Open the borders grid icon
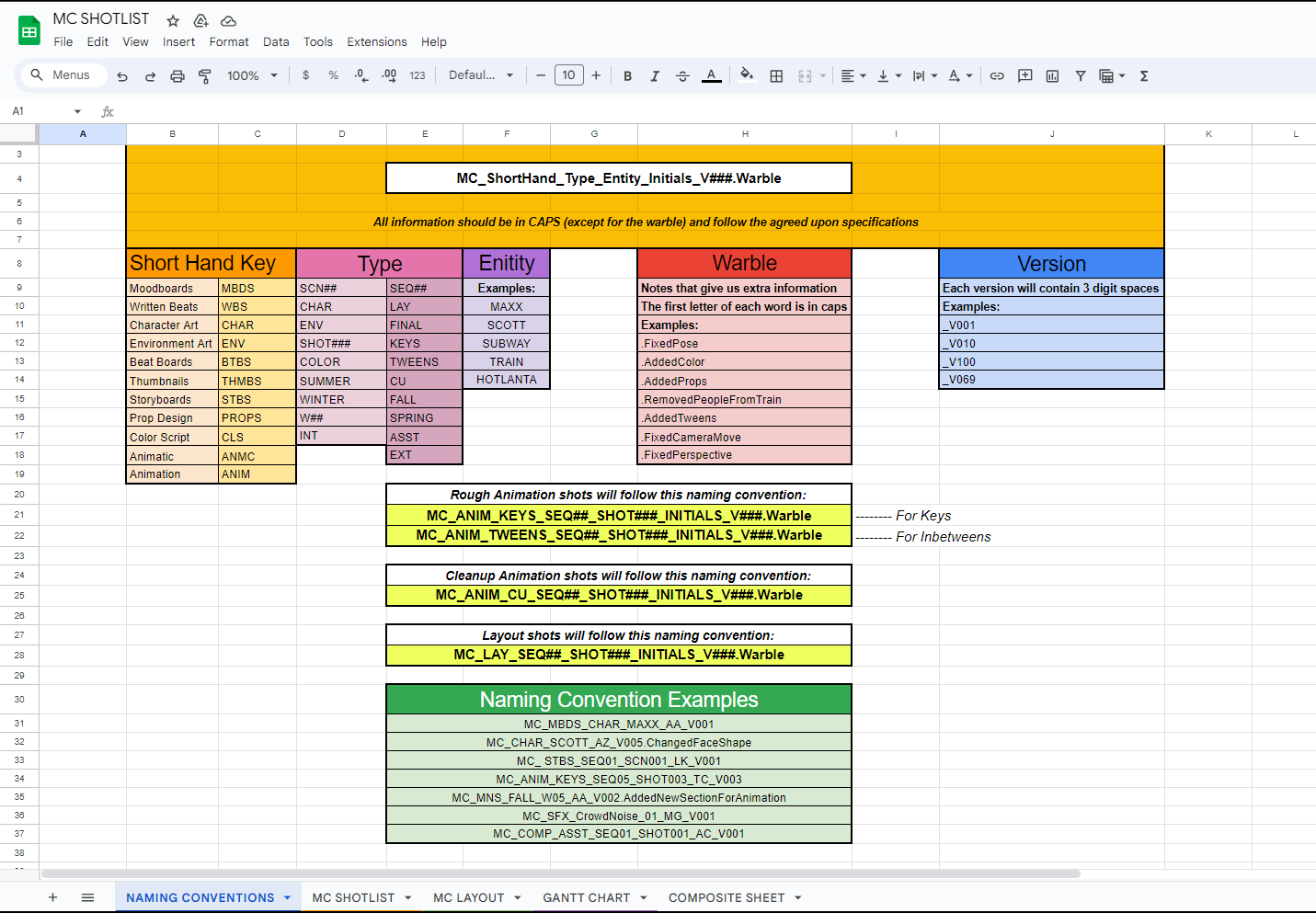The width and height of the screenshot is (1316, 913). [x=776, y=76]
